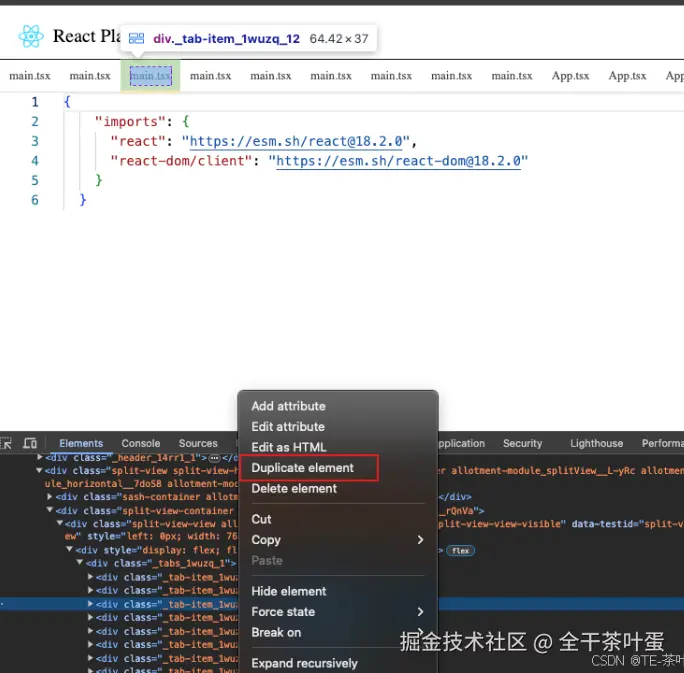Image resolution: width=684 pixels, height=673 pixels.
Task: Select Hide element in context menu
Action: (289, 591)
